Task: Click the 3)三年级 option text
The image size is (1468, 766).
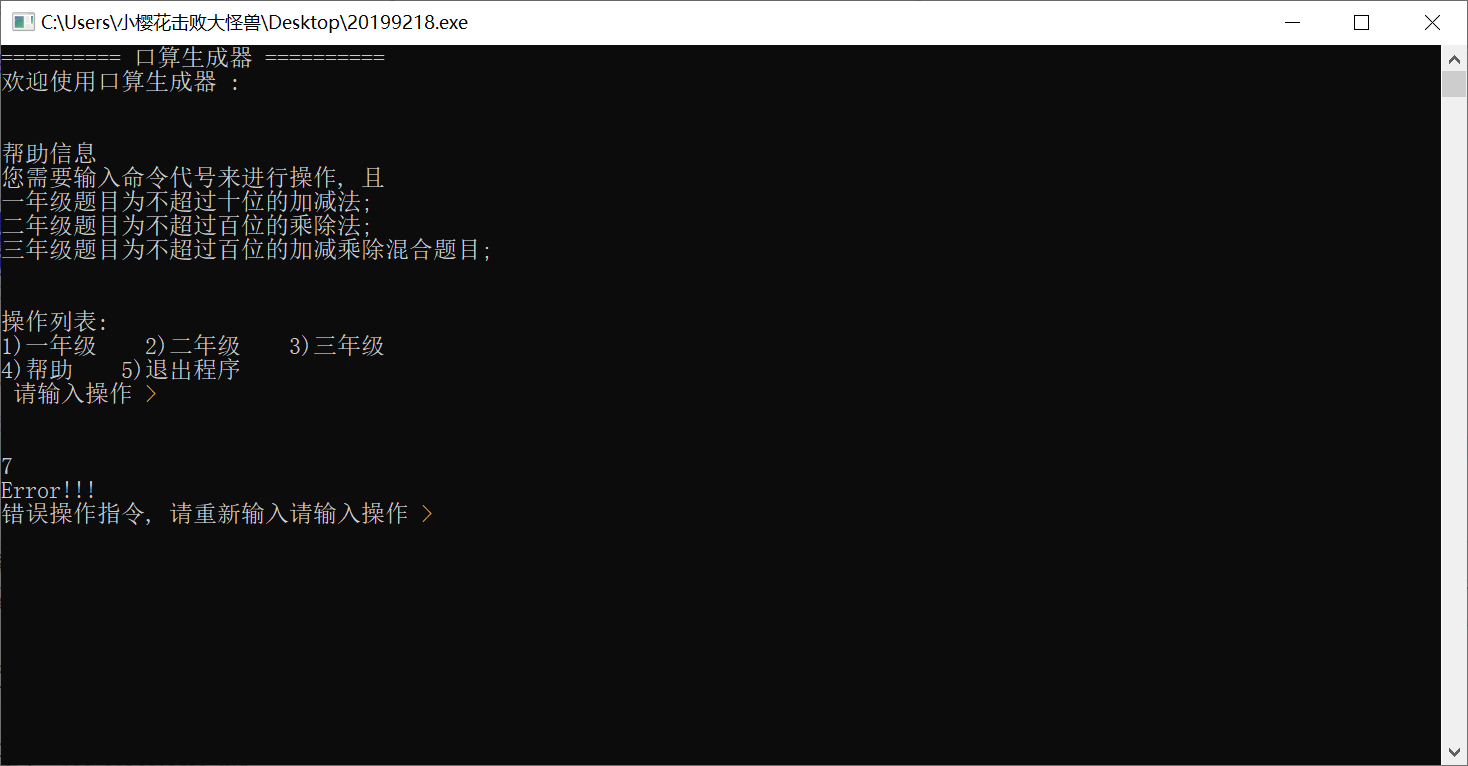Action: [337, 346]
